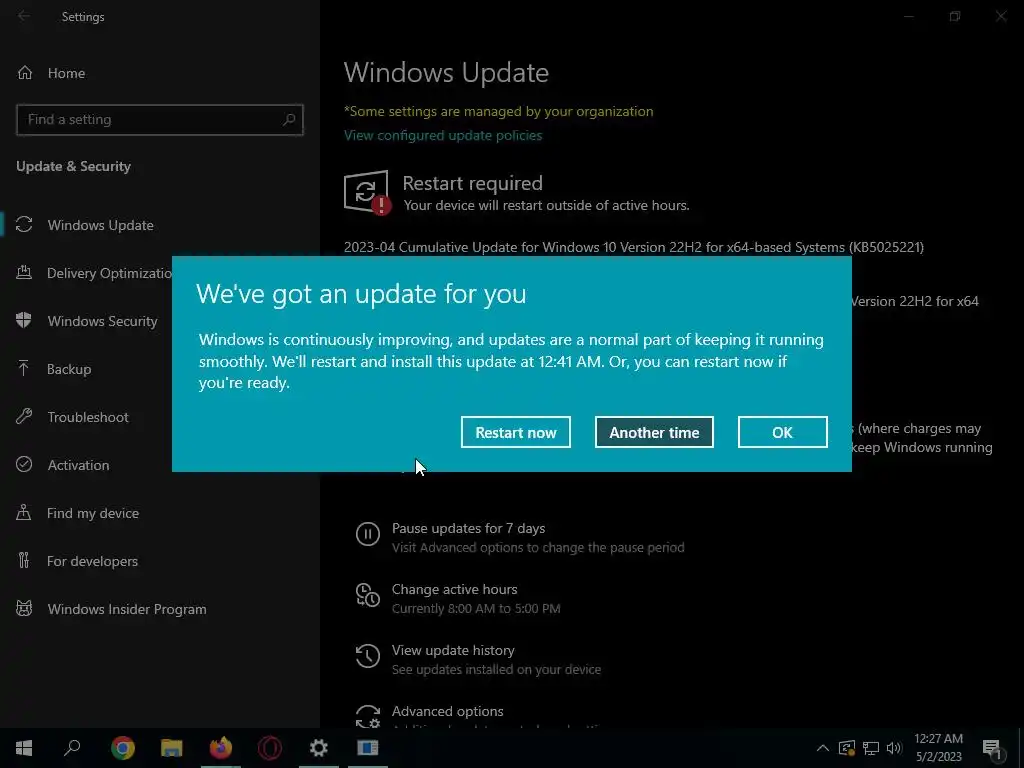
Task: Open Home in Settings sidebar
Action: pyautogui.click(x=66, y=73)
